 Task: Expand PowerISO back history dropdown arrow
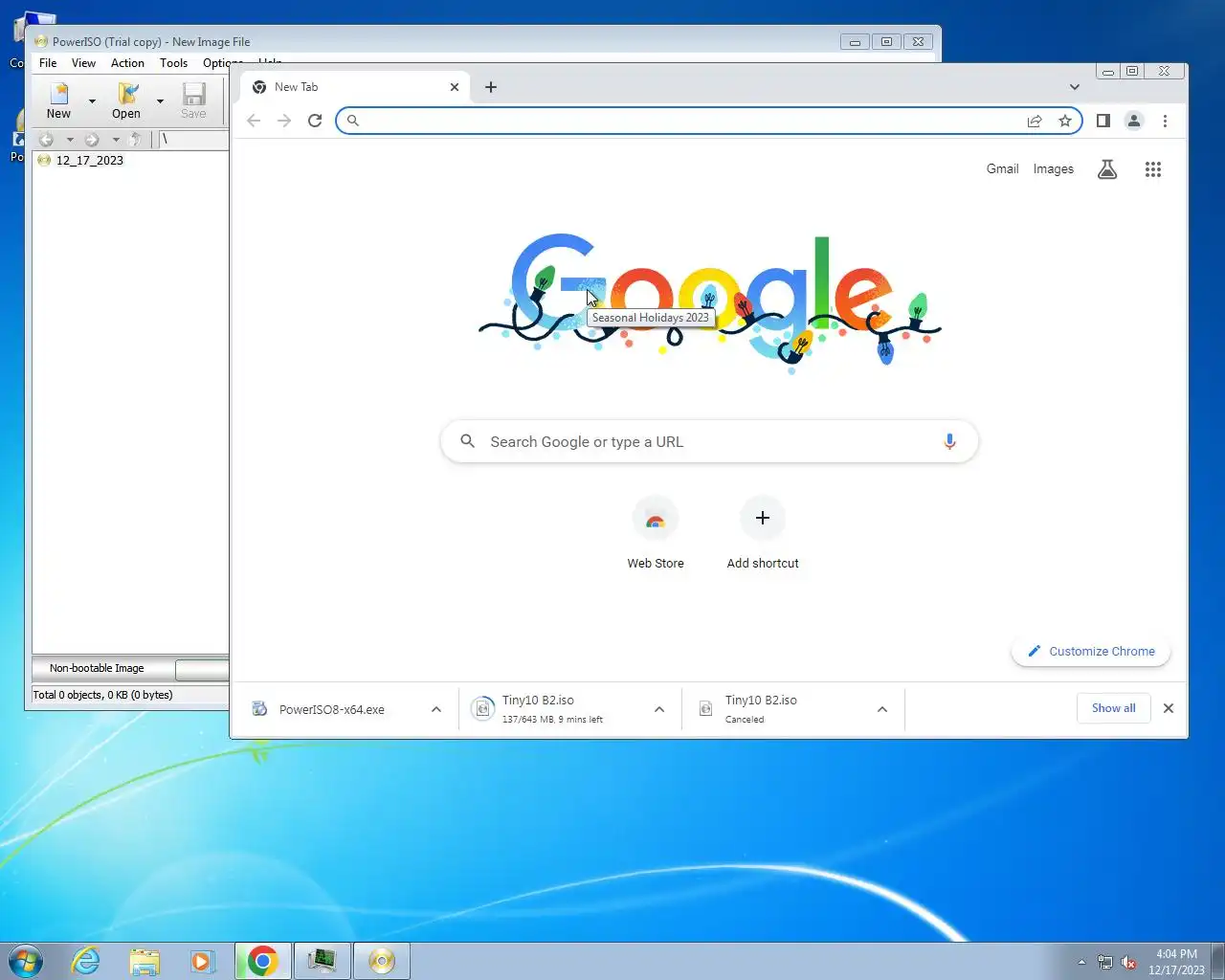click(x=70, y=140)
